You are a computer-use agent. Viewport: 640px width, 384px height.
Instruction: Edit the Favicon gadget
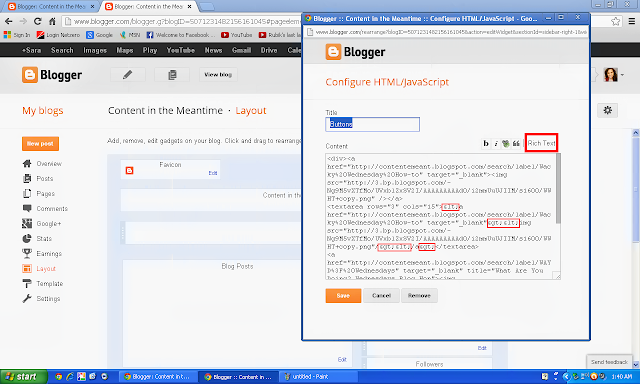point(213,173)
